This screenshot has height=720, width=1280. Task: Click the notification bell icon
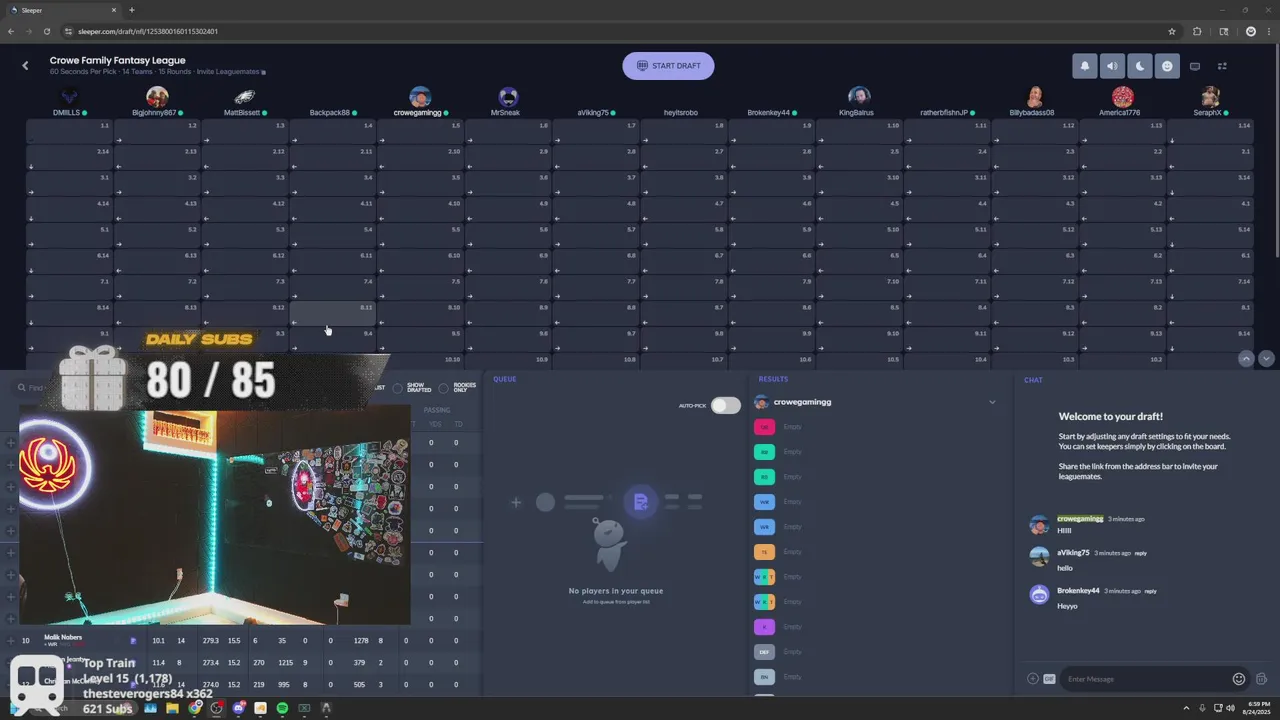coord(1084,66)
